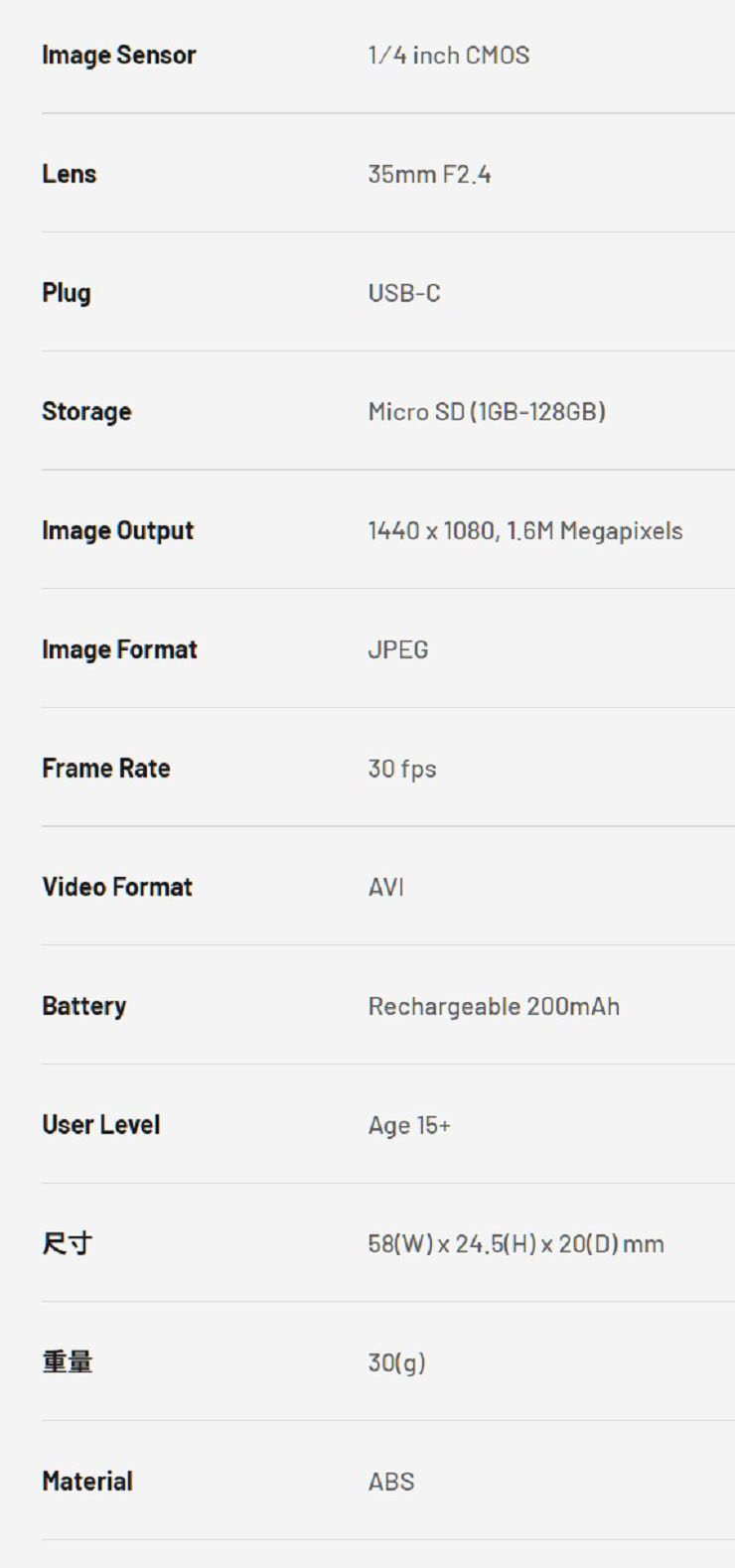
Task: Click the AVI video format value
Action: point(385,887)
